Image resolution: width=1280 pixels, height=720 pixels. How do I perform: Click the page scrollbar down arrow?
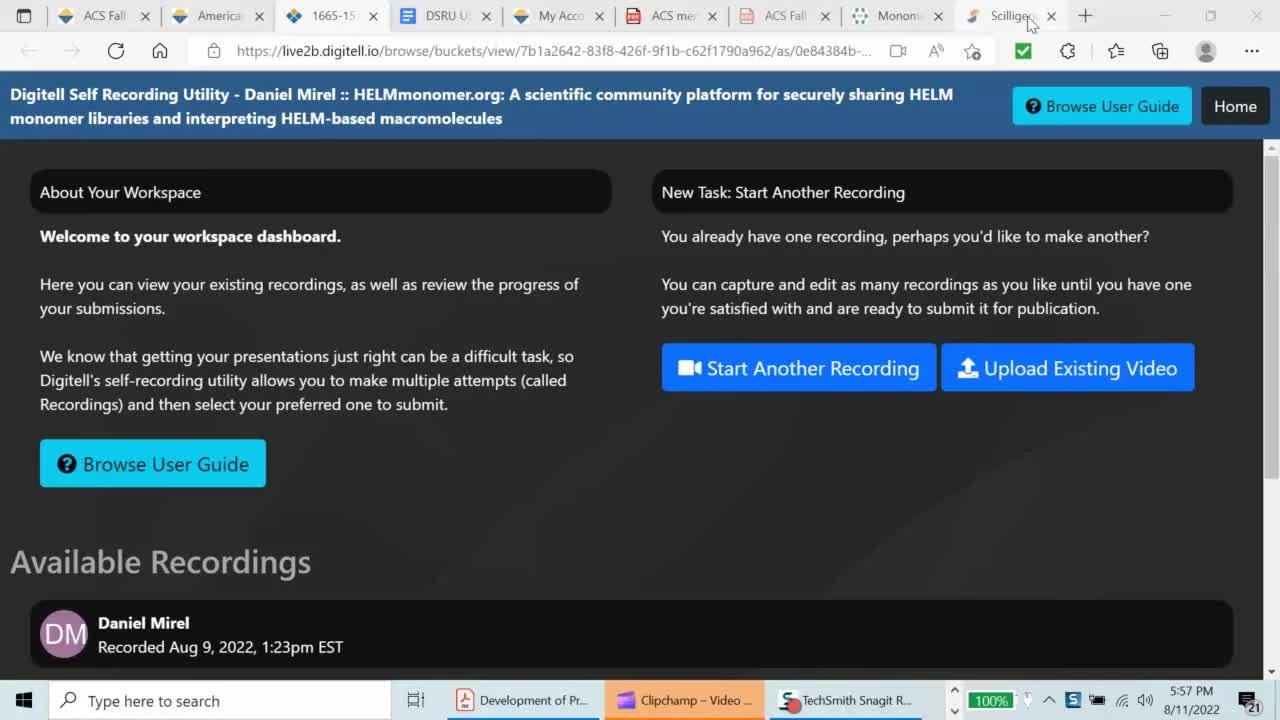point(1271,672)
